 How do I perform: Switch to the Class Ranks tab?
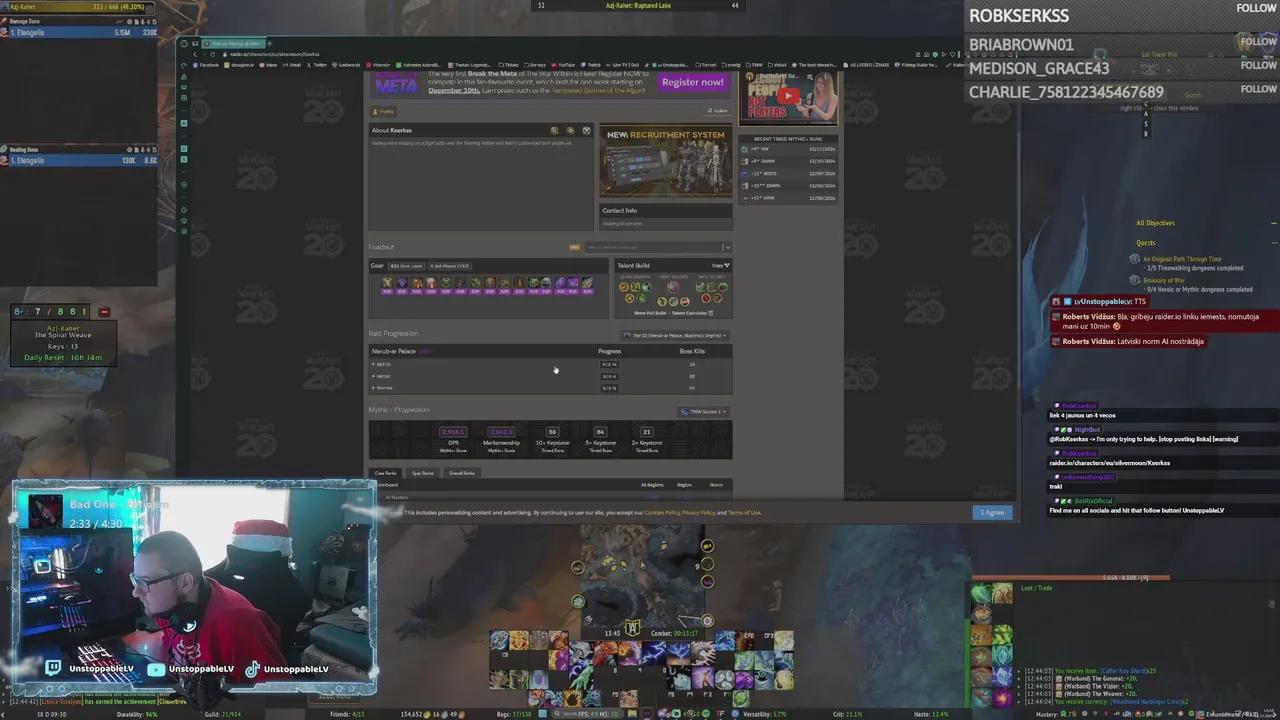(x=385, y=473)
